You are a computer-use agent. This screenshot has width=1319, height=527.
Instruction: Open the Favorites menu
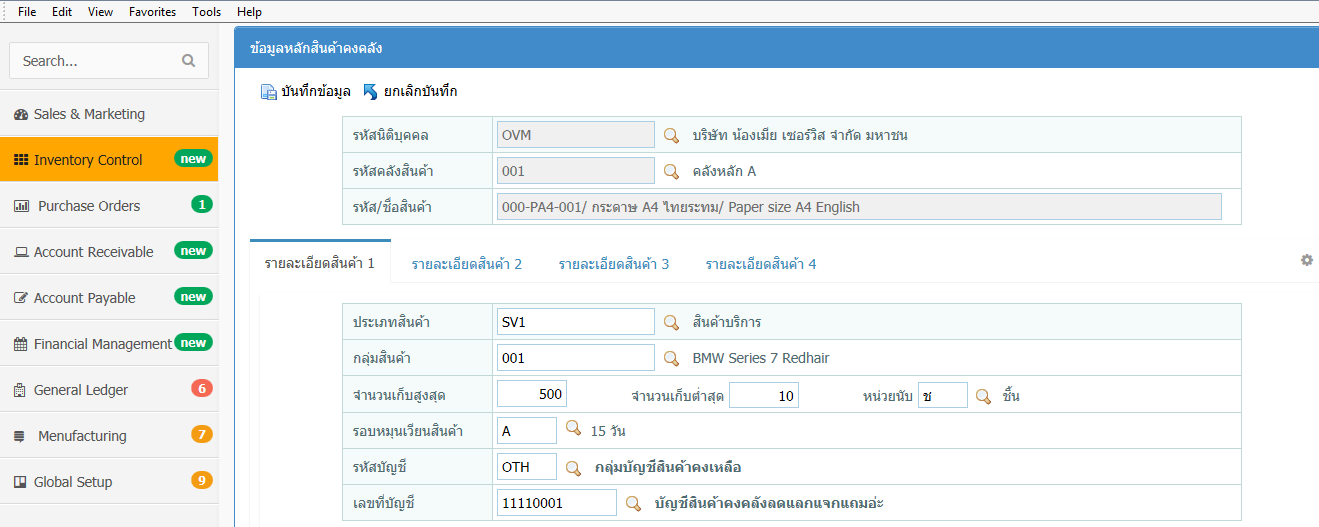click(x=152, y=12)
